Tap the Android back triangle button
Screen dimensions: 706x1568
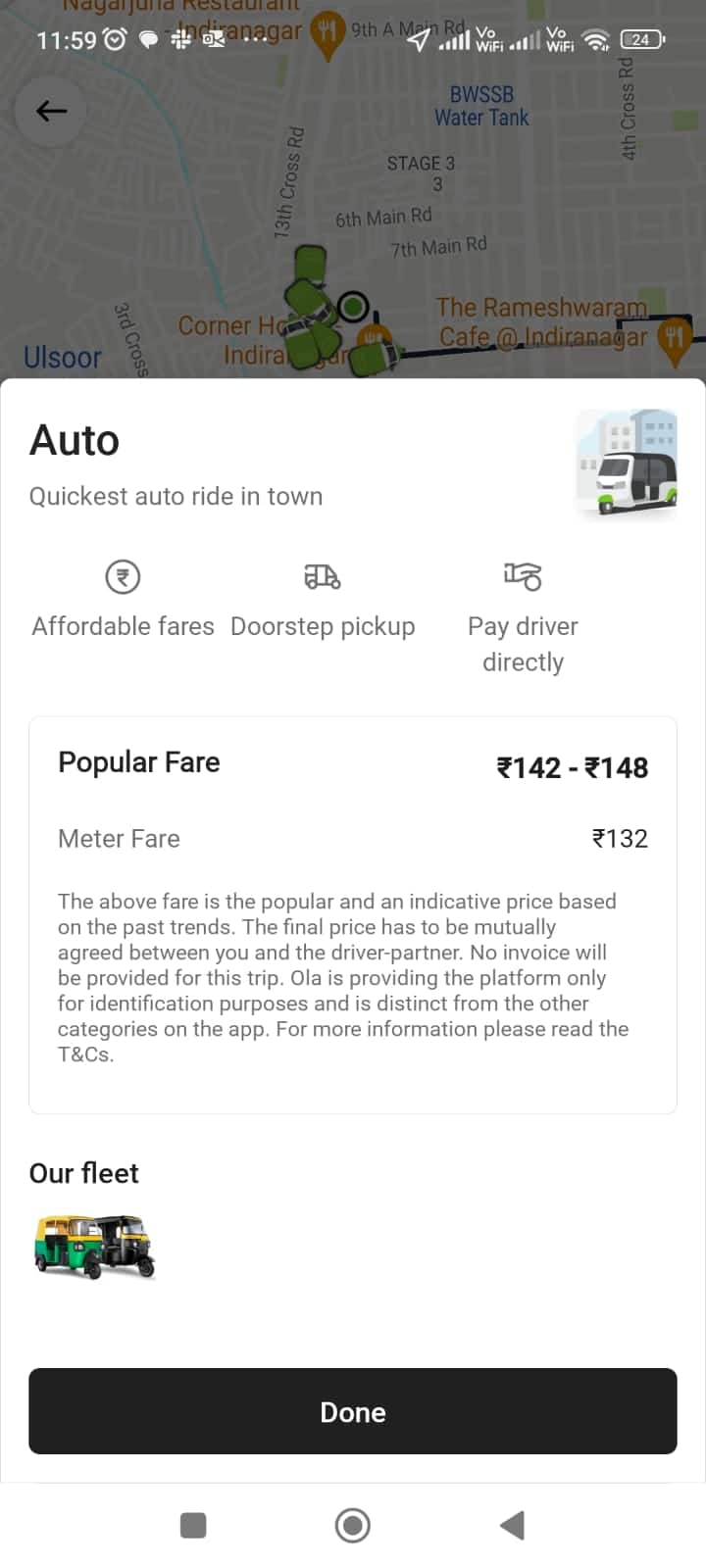point(512,1525)
